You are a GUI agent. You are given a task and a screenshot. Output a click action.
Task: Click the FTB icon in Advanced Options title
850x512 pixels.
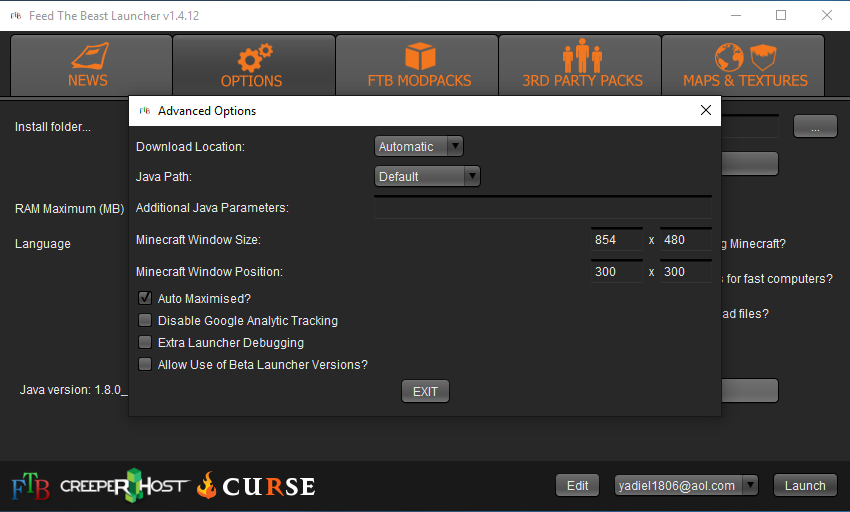(x=145, y=111)
